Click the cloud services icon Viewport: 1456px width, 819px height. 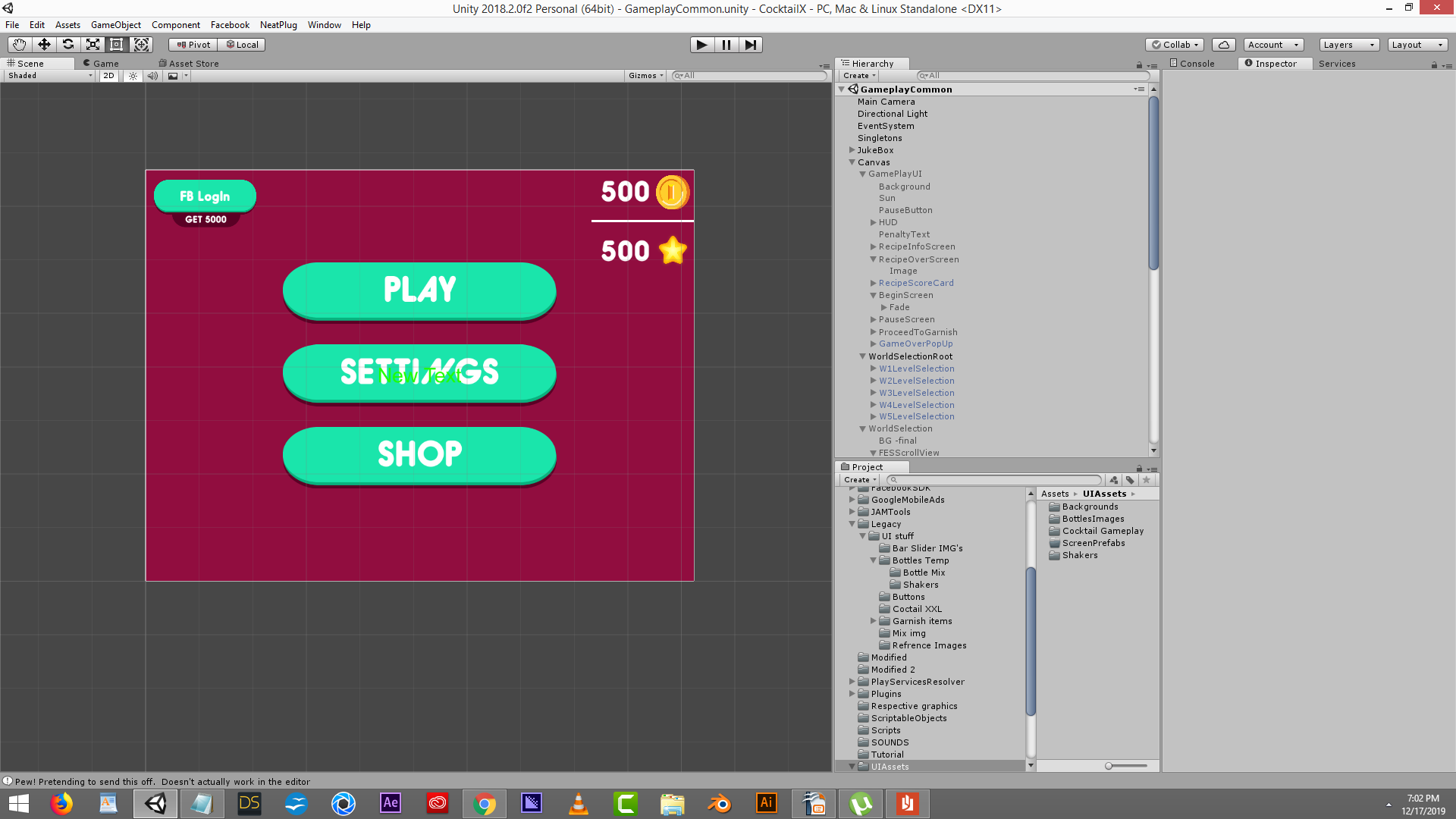coord(1223,45)
